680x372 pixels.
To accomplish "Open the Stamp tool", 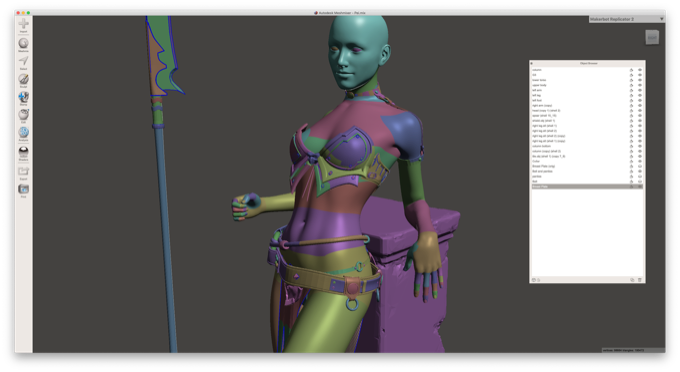I will (23, 98).
